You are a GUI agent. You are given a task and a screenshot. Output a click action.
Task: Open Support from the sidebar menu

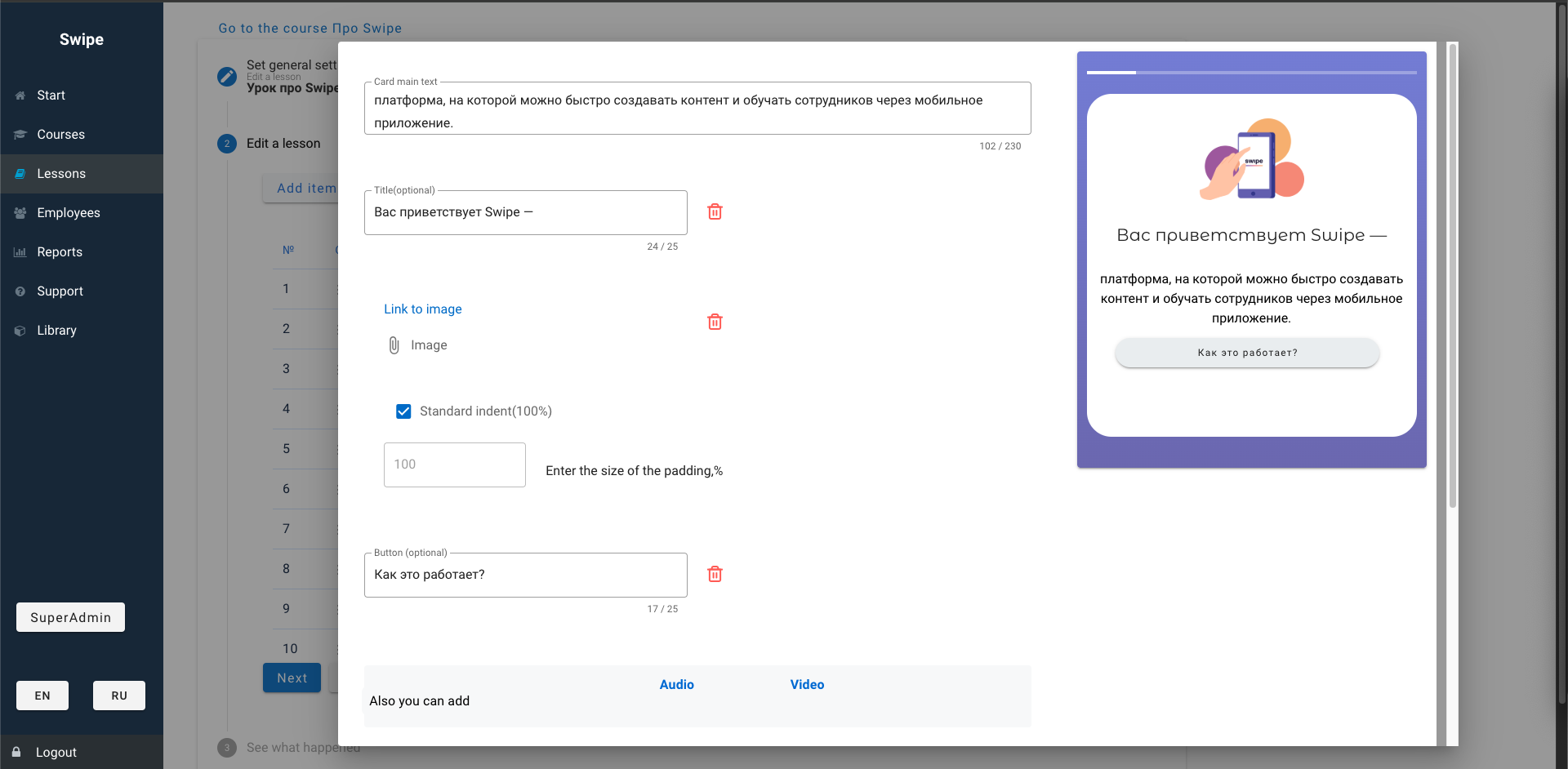[x=60, y=291]
